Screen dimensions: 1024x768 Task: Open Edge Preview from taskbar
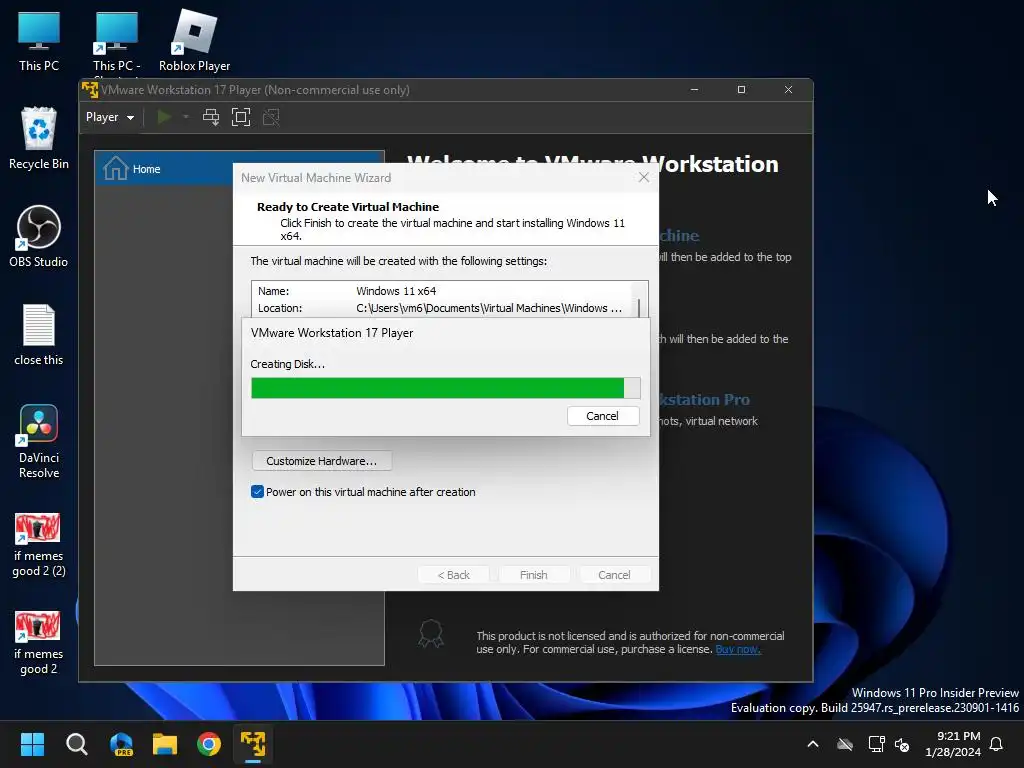click(121, 744)
